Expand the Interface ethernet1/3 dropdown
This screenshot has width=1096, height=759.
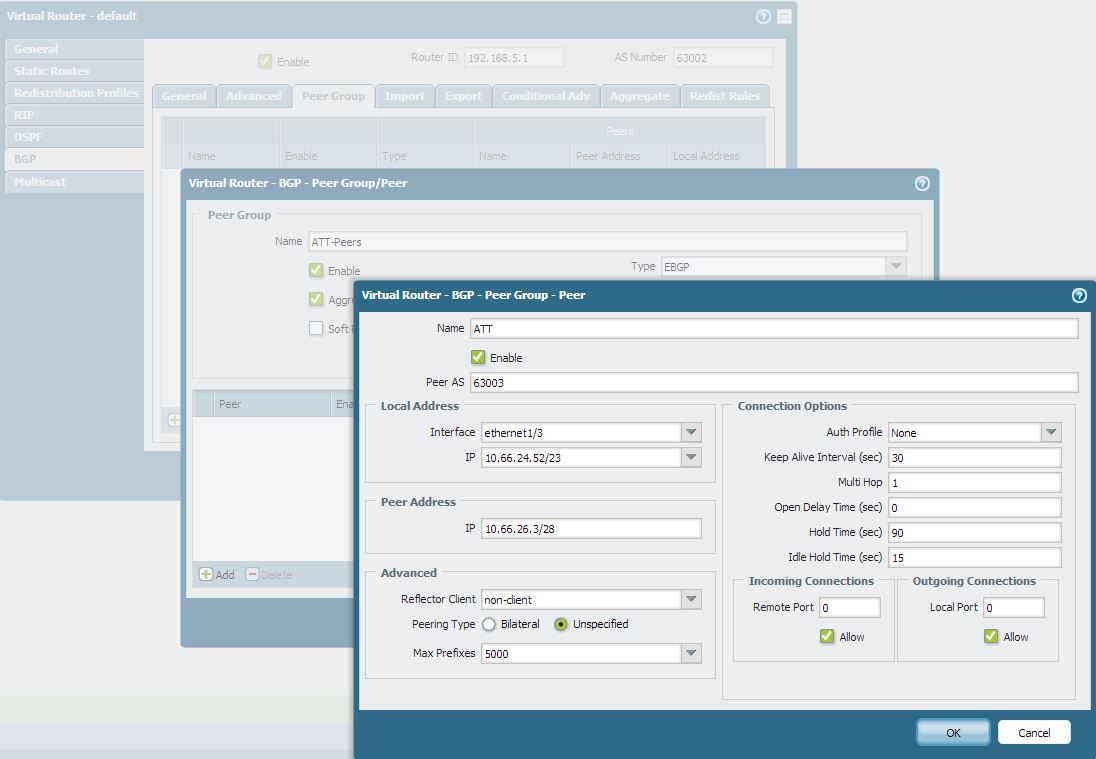[x=691, y=432]
